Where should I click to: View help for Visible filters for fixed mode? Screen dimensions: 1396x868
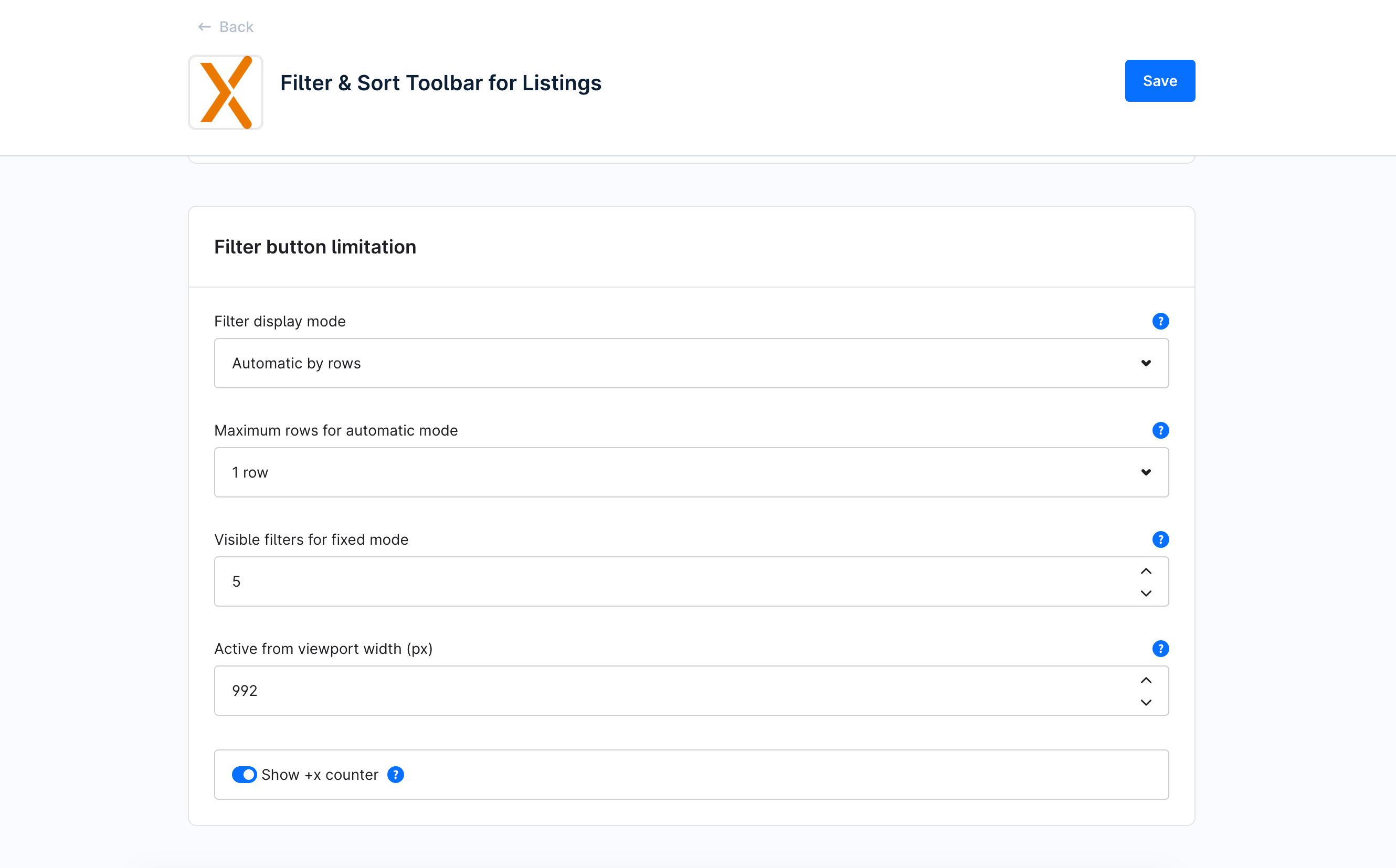1160,539
